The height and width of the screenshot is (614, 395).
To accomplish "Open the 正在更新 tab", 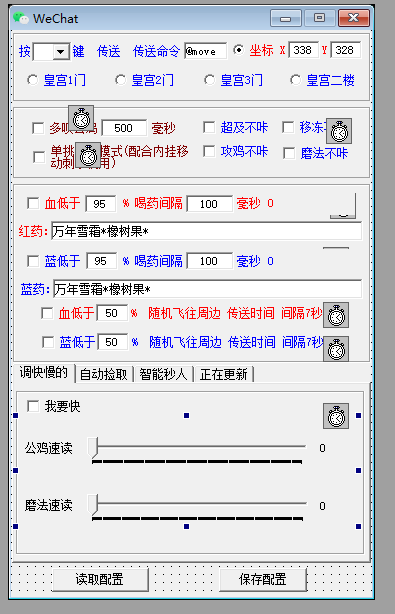I will pyautogui.click(x=224, y=374).
